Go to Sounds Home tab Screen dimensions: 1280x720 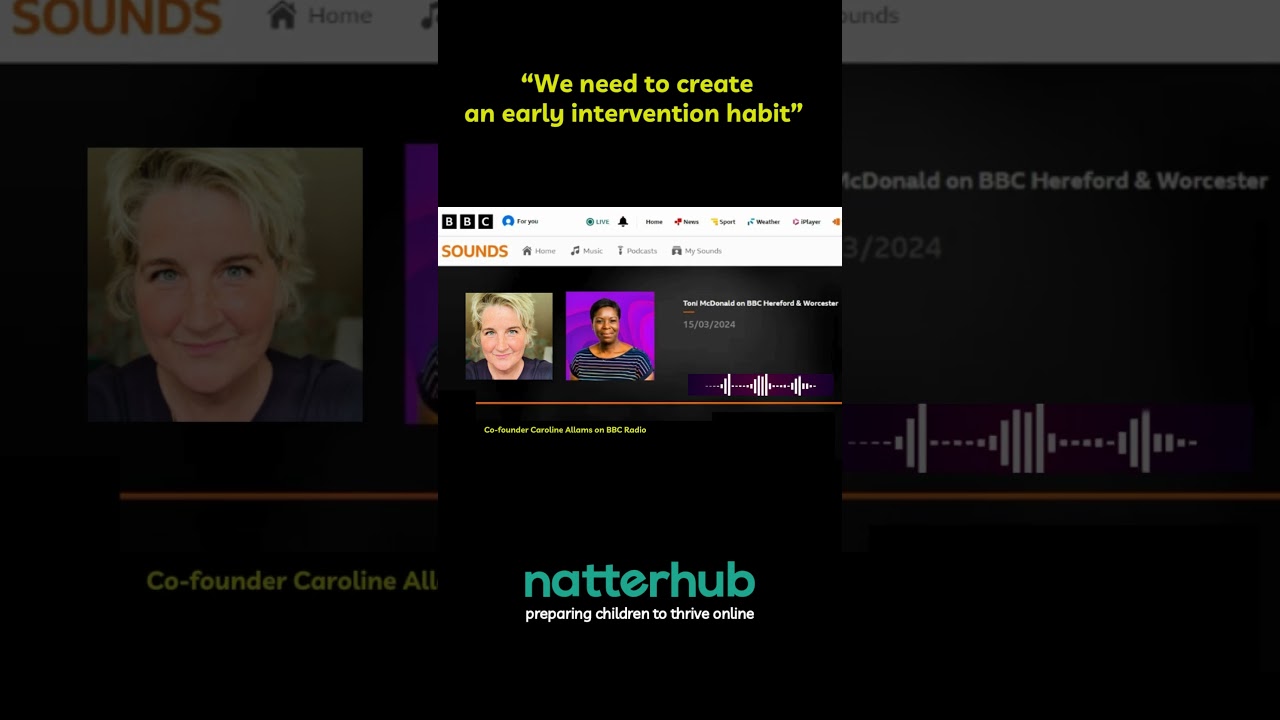[x=539, y=251]
